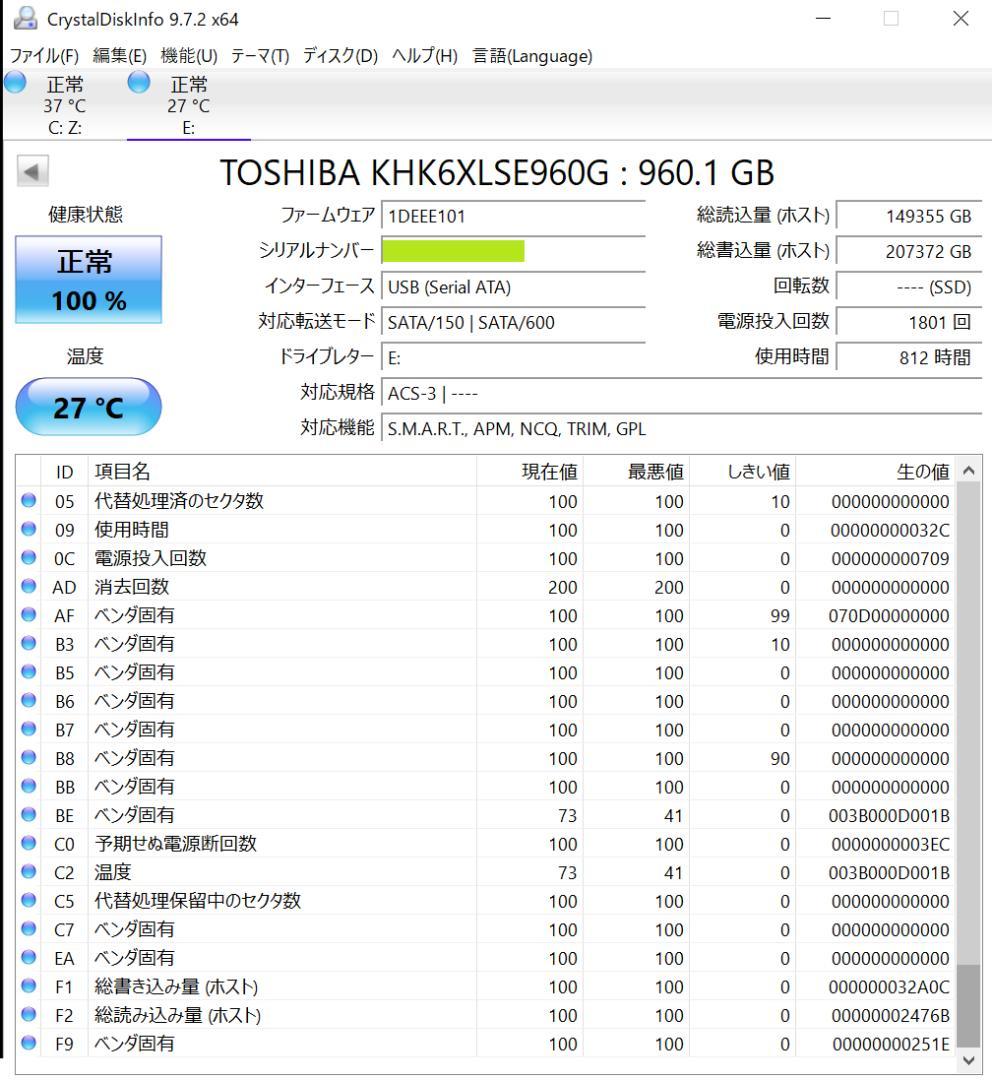Click status orb for attribute F2
Image resolution: width=992 pixels, height=1080 pixels.
pos(28,1015)
